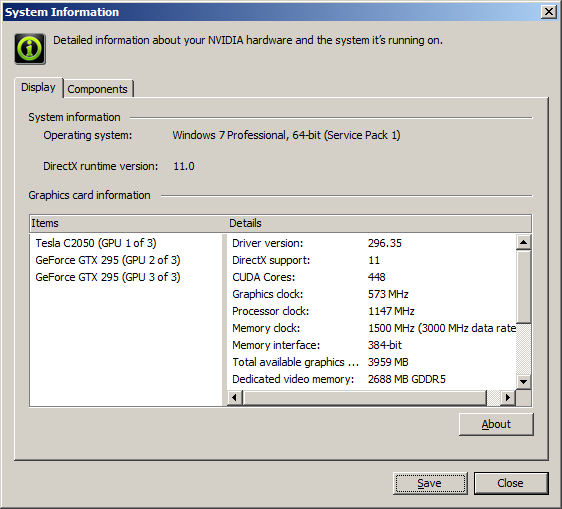Click the DirectX runtime version 11.0 value
Screen dimensions: 562x509
click(184, 166)
